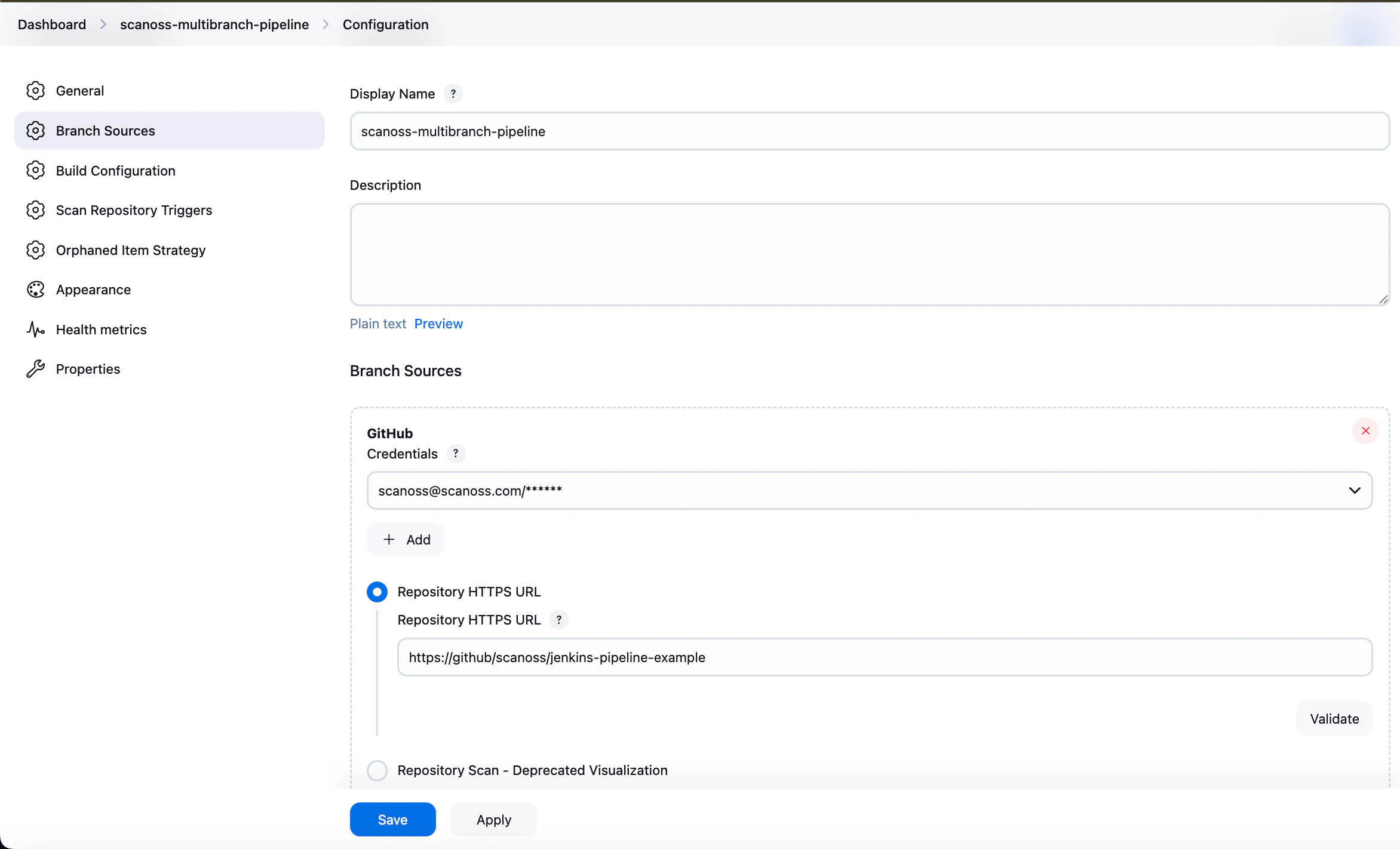The image size is (1400, 849).
Task: Click the Properties wrench icon
Action: pyautogui.click(x=36, y=368)
